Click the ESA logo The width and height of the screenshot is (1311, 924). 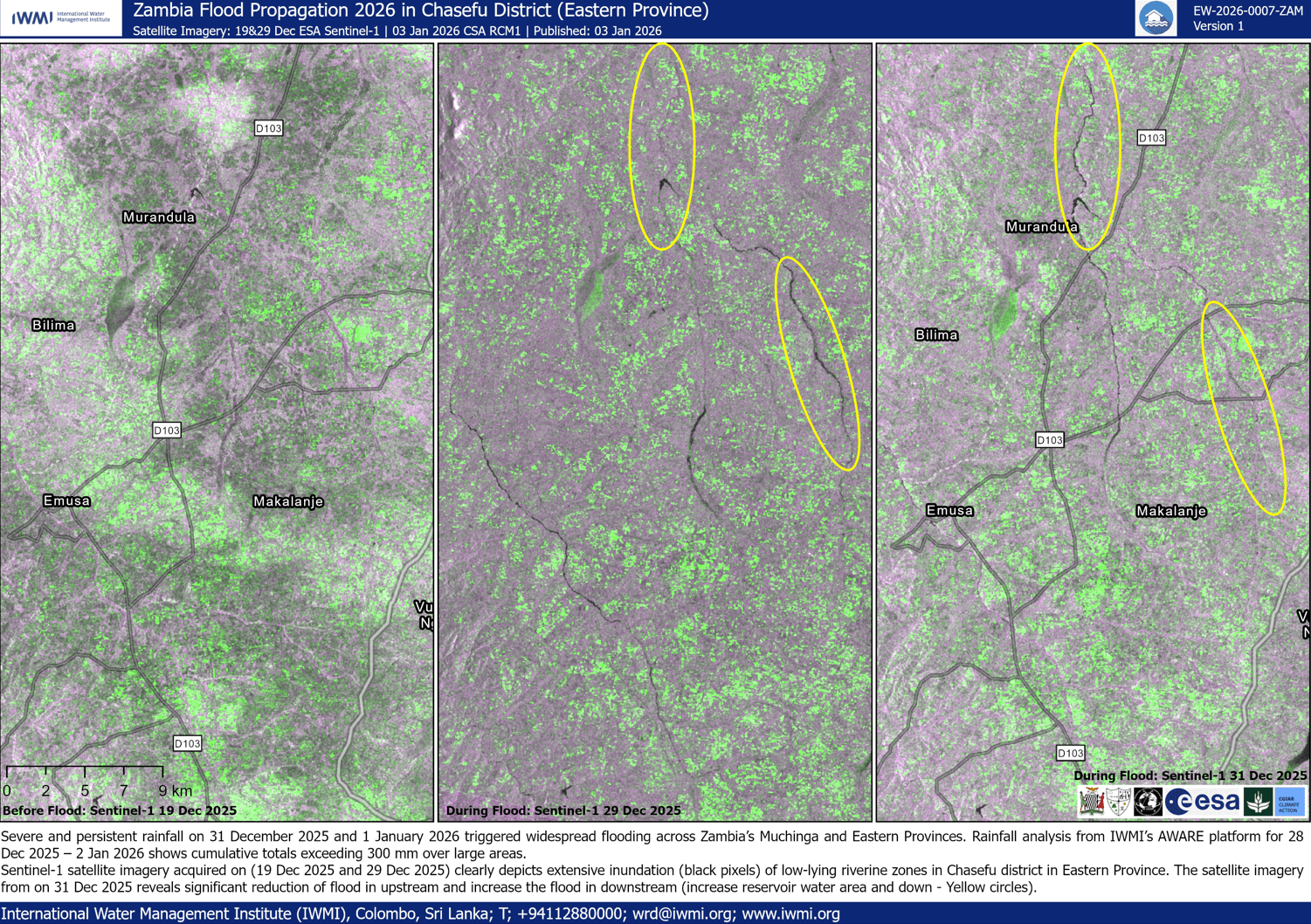(1204, 802)
